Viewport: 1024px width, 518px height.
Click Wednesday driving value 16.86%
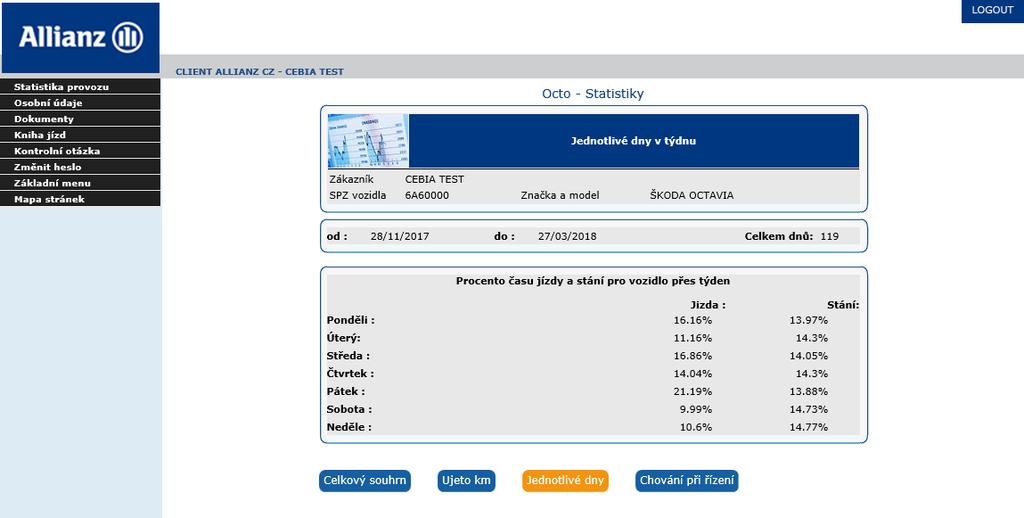coord(693,356)
